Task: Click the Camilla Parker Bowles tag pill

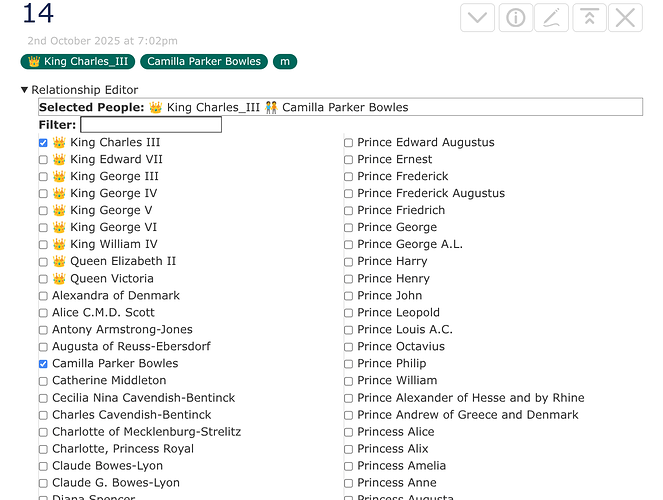Action: (x=204, y=62)
